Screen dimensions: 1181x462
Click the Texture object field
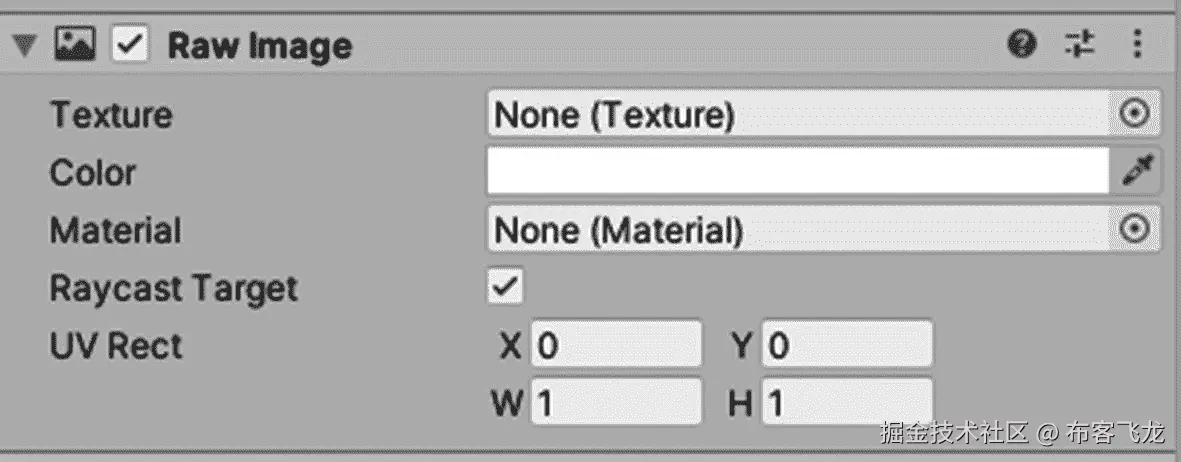(798, 115)
